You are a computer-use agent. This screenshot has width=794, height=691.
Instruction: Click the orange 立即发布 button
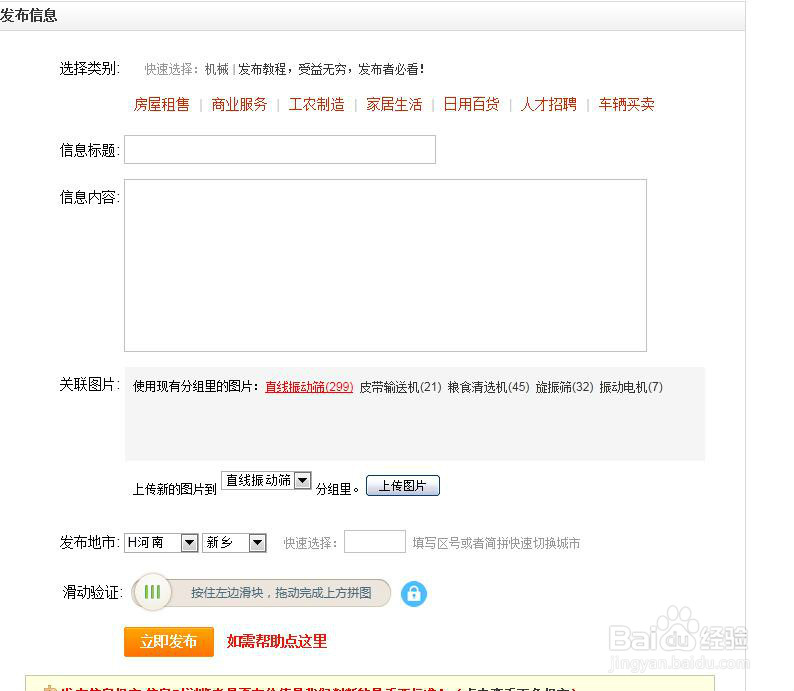(169, 641)
